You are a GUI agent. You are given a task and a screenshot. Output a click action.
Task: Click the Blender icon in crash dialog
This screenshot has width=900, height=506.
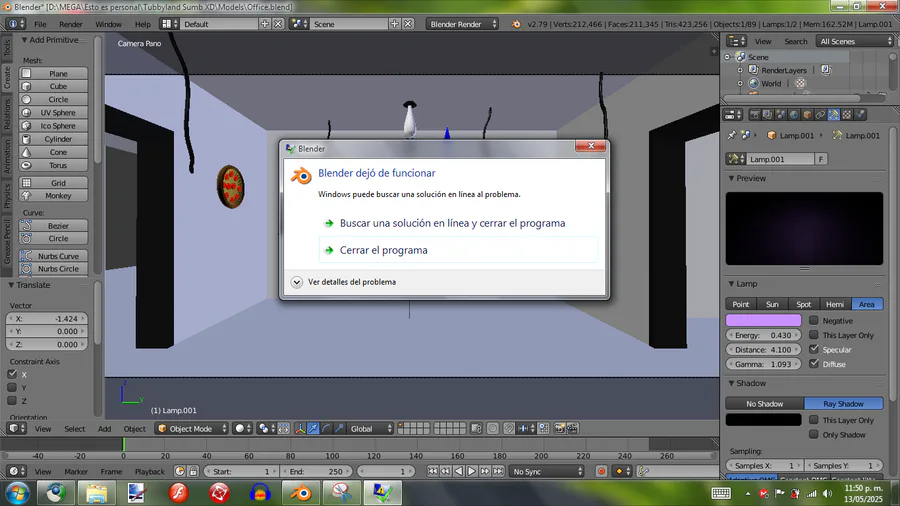(301, 175)
